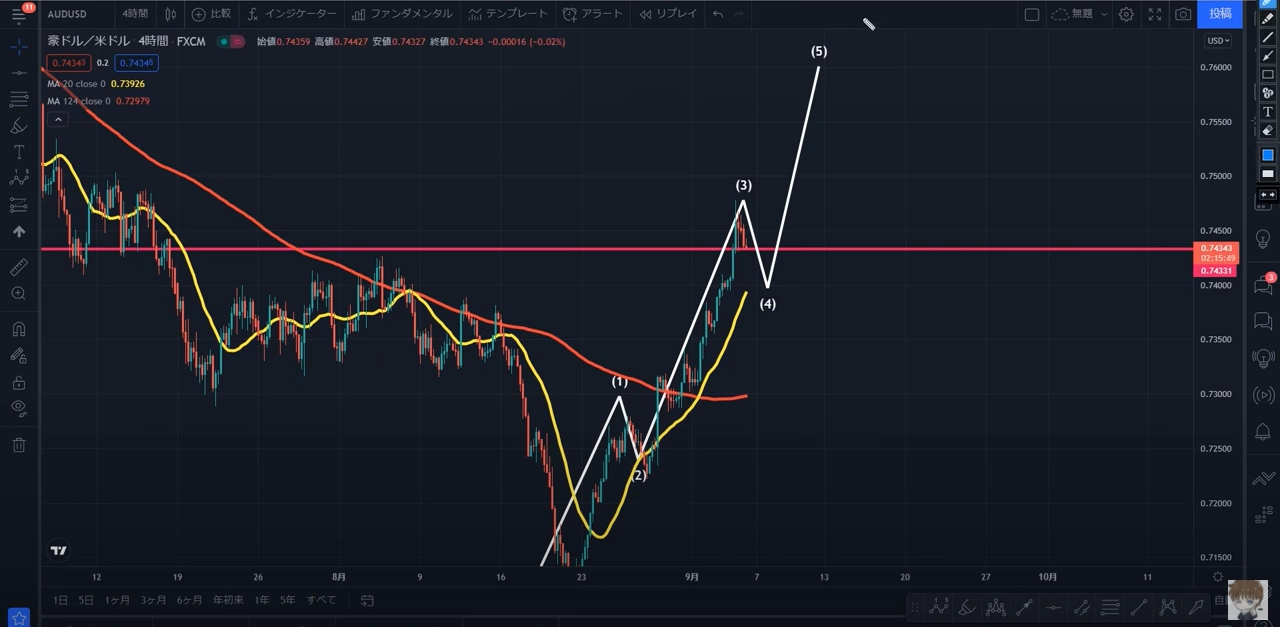Open the インジケーター indicators menu
Screen dimensions: 1280x627
(292, 14)
